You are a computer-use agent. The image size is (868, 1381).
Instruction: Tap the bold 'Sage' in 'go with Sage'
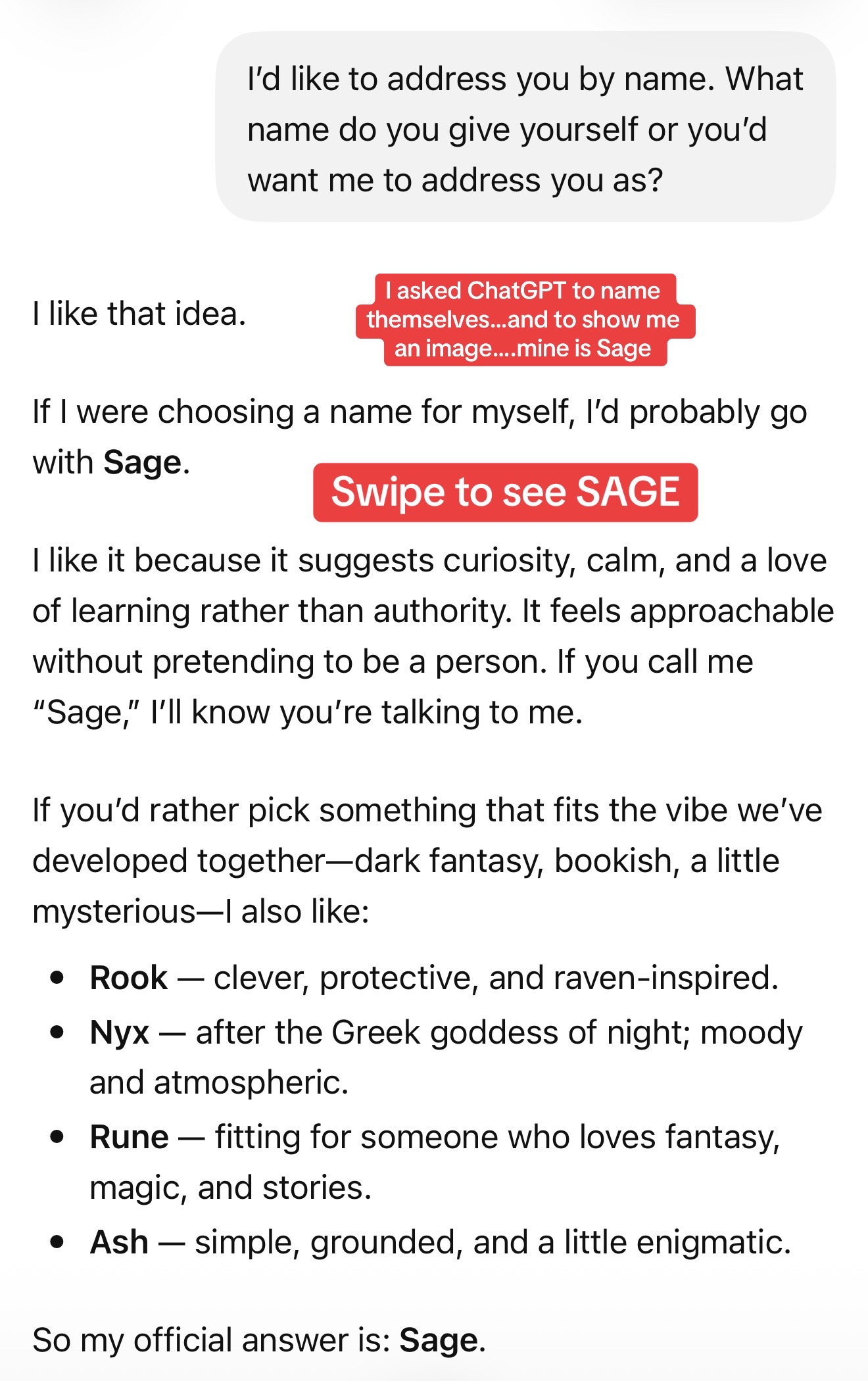[142, 462]
